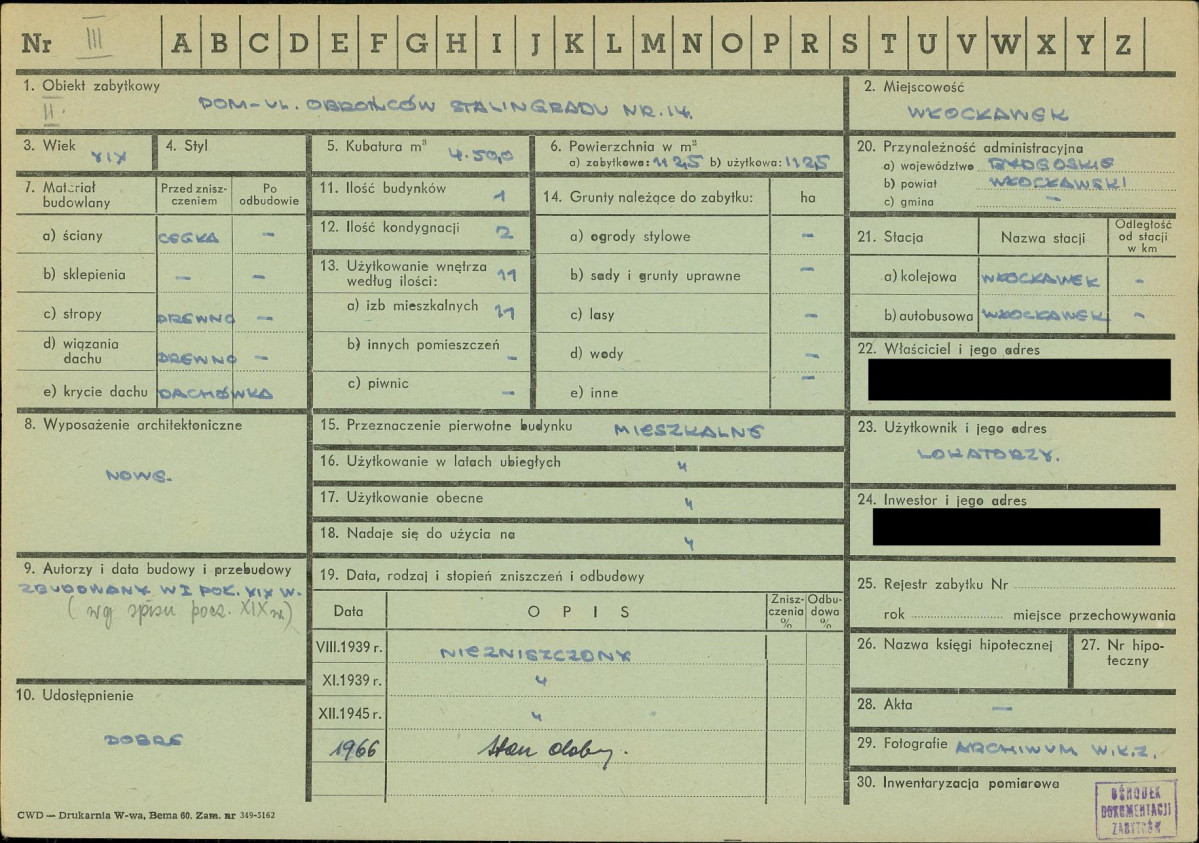Screen dimensions: 1199x843
Task: Click the Przeznaczenie pierwotne budynku entry
Action: click(689, 431)
